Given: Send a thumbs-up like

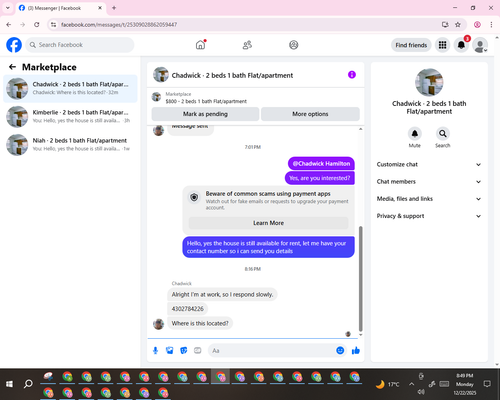Looking at the screenshot, I should (x=356, y=350).
